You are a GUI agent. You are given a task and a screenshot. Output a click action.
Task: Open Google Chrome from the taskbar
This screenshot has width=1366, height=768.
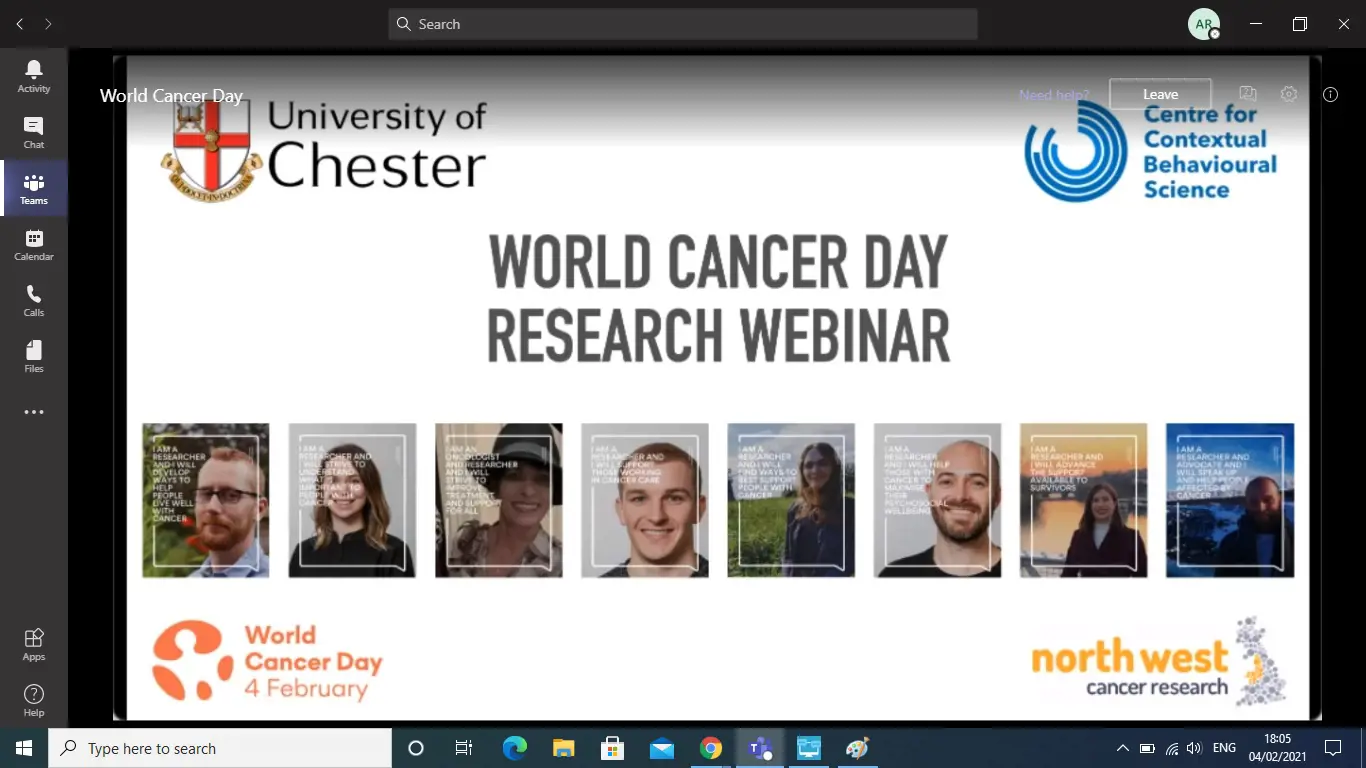coord(711,748)
